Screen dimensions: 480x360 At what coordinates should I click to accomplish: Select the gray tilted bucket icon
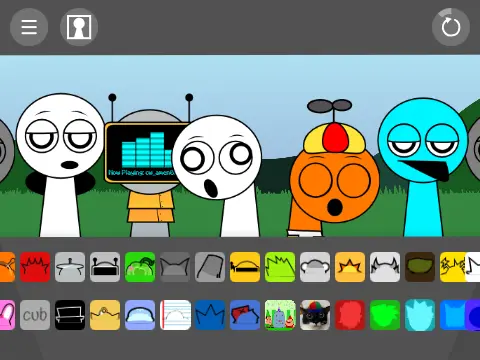(210, 267)
